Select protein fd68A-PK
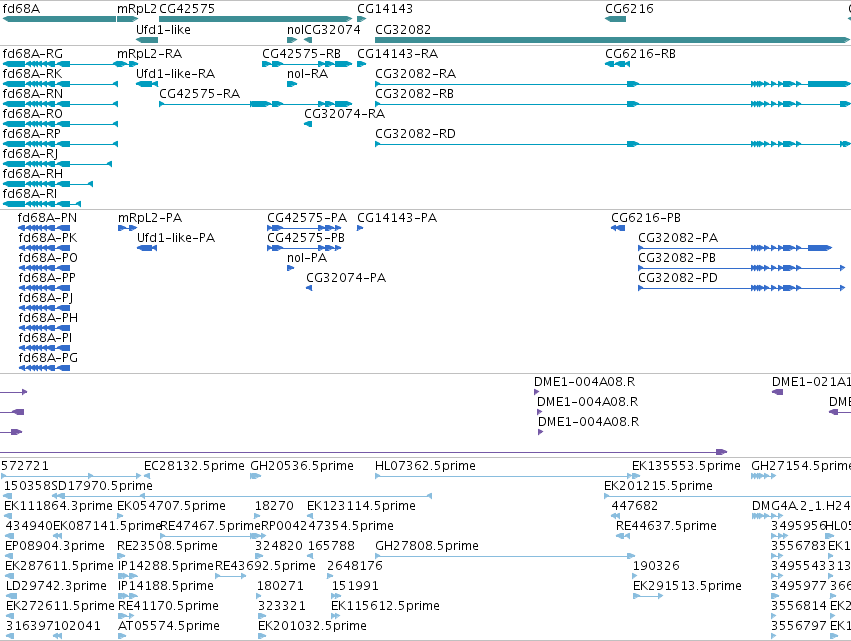 tap(48, 238)
